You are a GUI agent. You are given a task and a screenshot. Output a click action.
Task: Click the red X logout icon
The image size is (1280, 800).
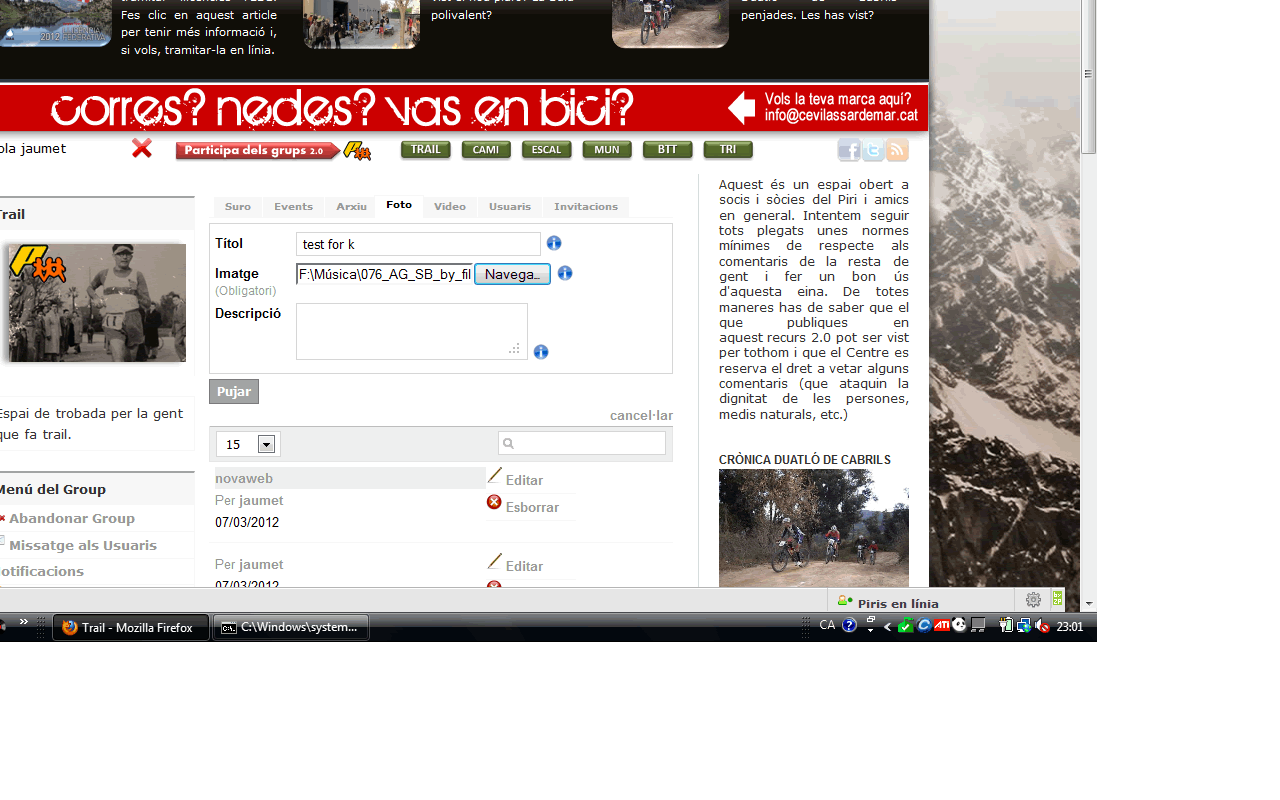[142, 148]
